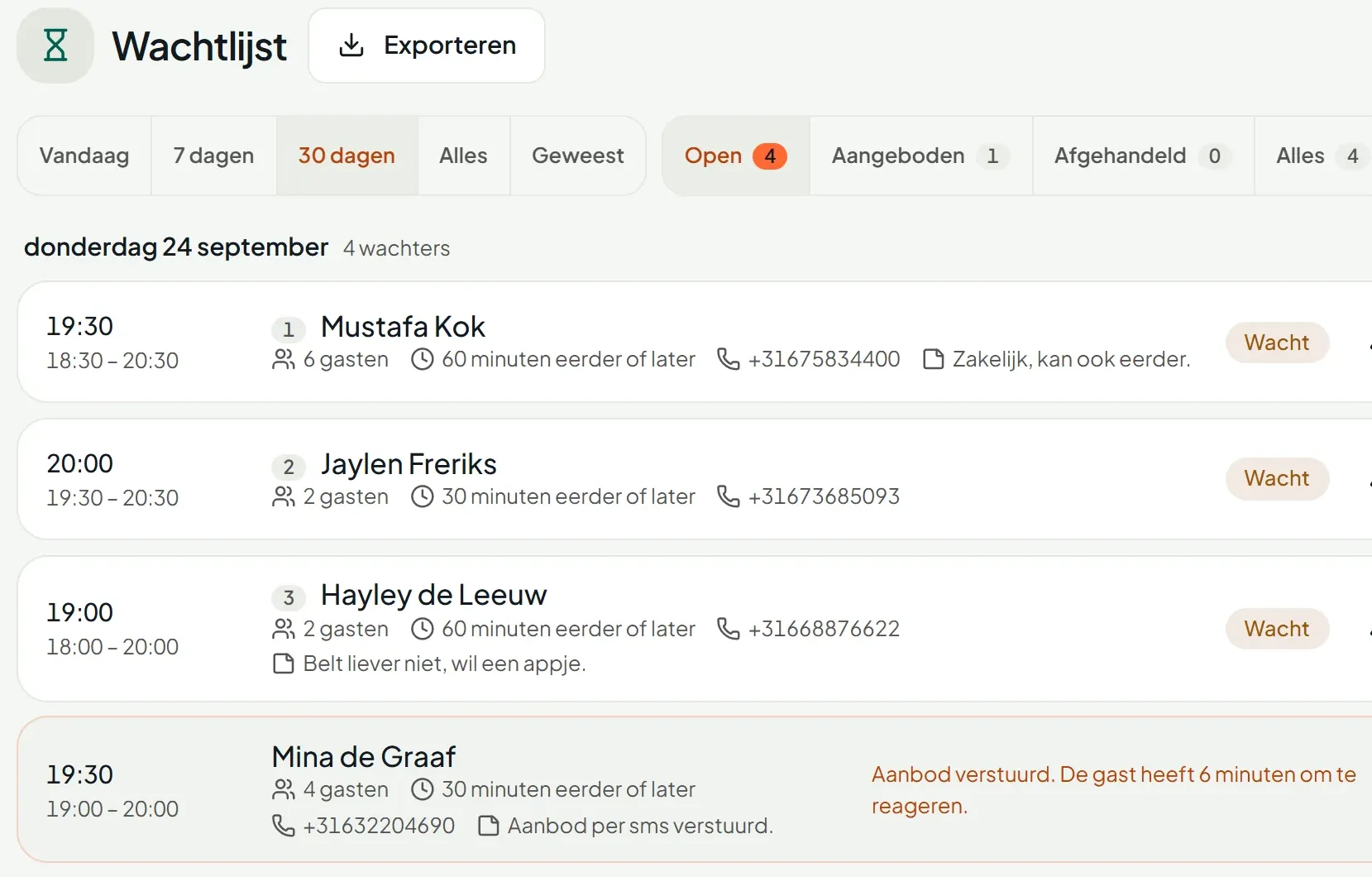1372x877 pixels.
Task: Click the clock icon in Mustafa Kok's row
Action: pyautogui.click(x=423, y=359)
